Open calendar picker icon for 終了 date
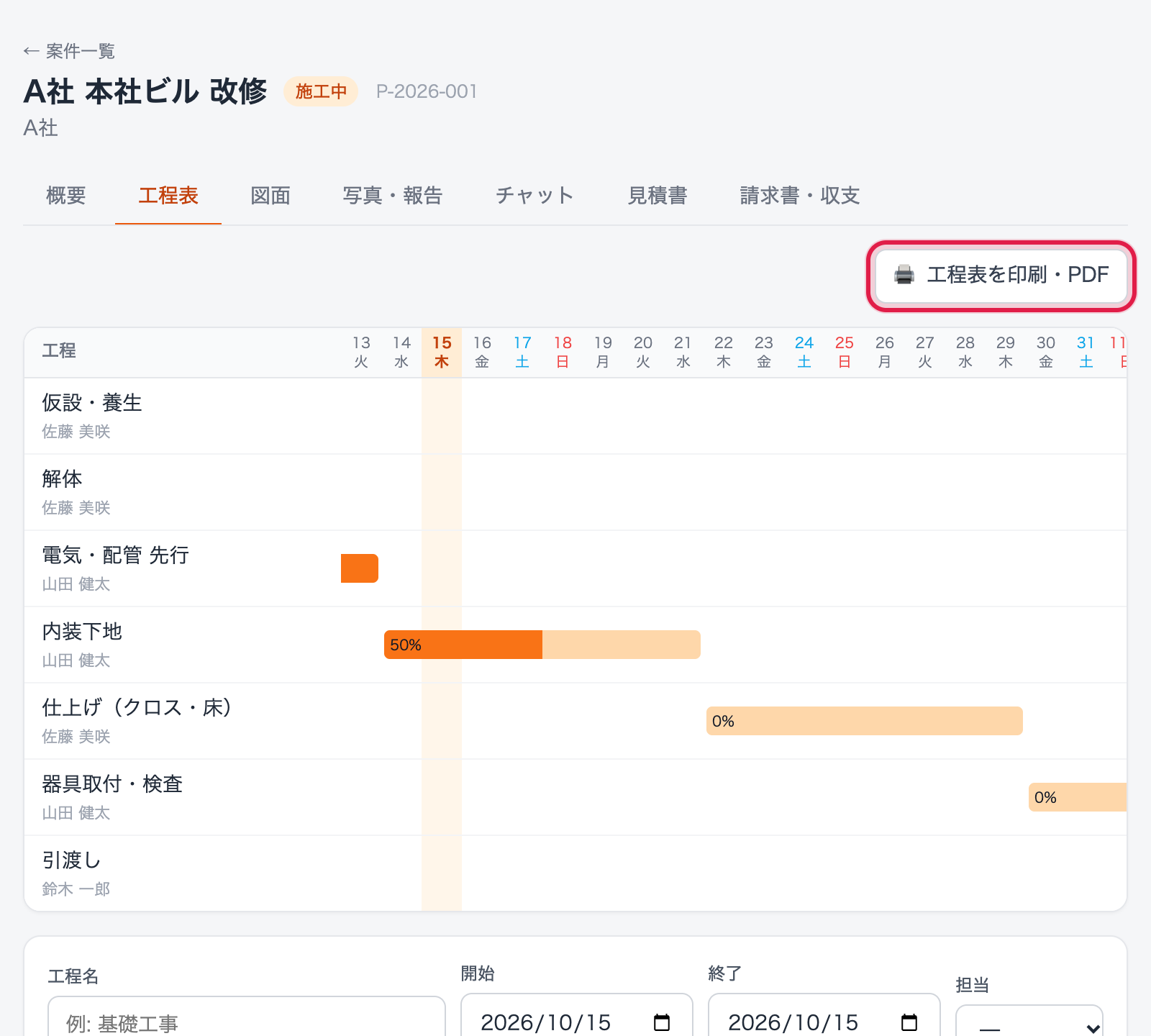The height and width of the screenshot is (1036, 1151). (909, 1022)
